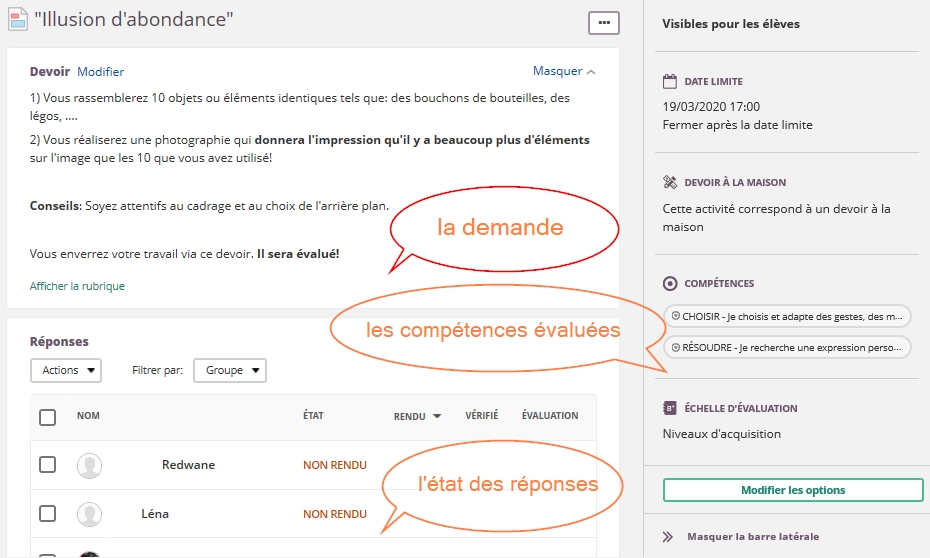
Task: Click the Devoir à la maison icon
Action: click(x=670, y=183)
